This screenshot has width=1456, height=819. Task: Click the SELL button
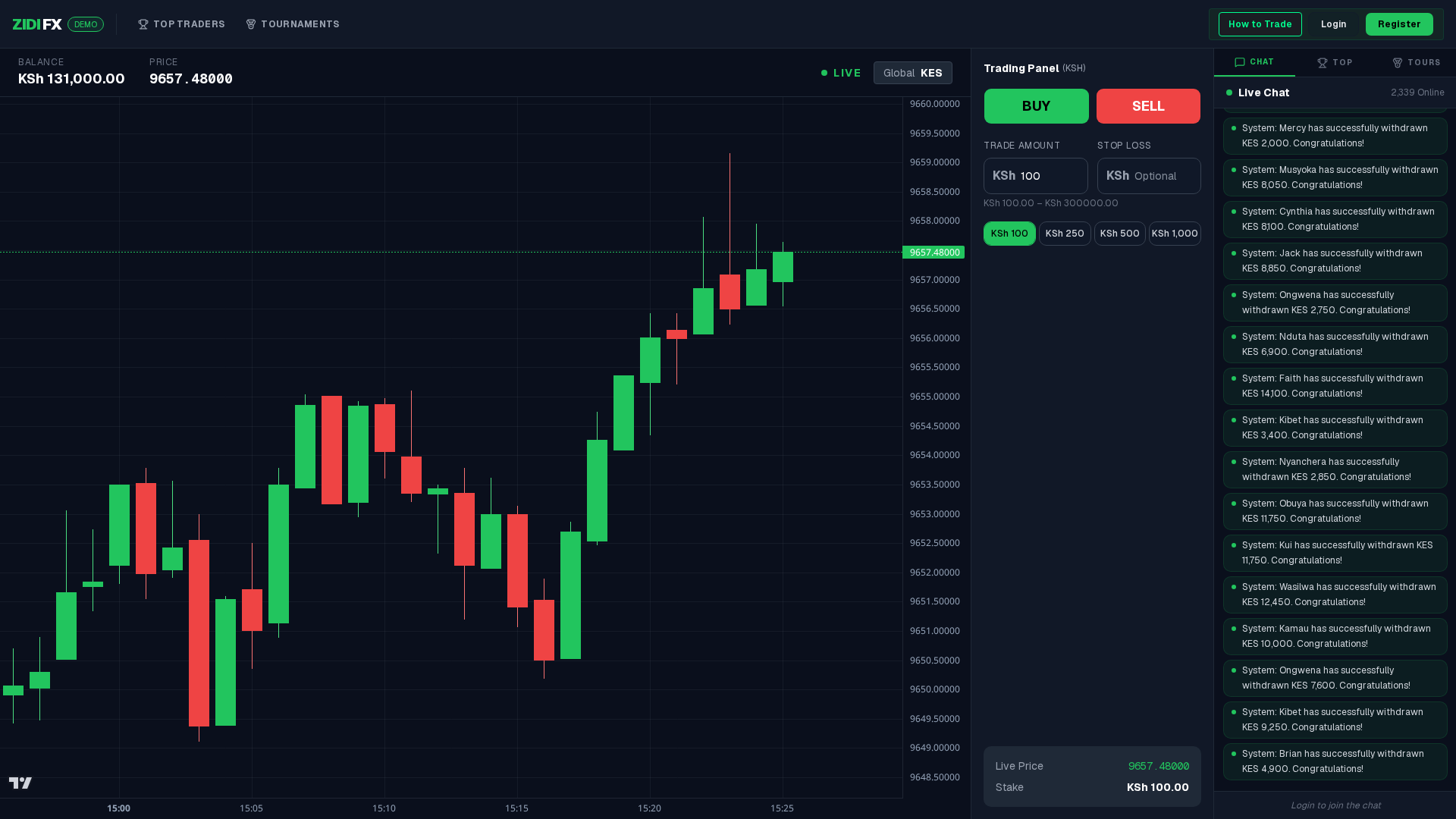[1148, 106]
